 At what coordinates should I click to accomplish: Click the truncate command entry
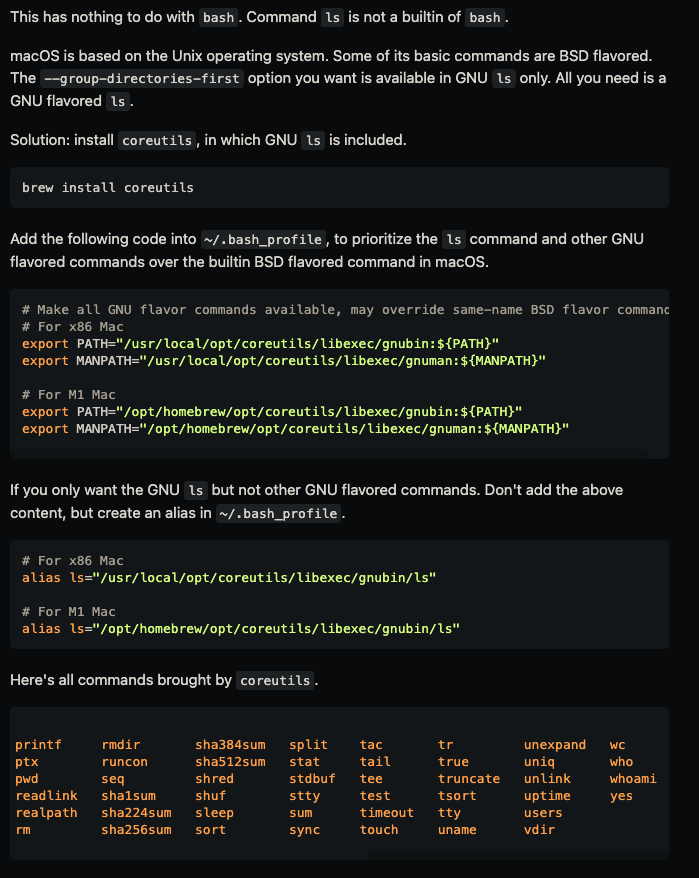(x=469, y=779)
